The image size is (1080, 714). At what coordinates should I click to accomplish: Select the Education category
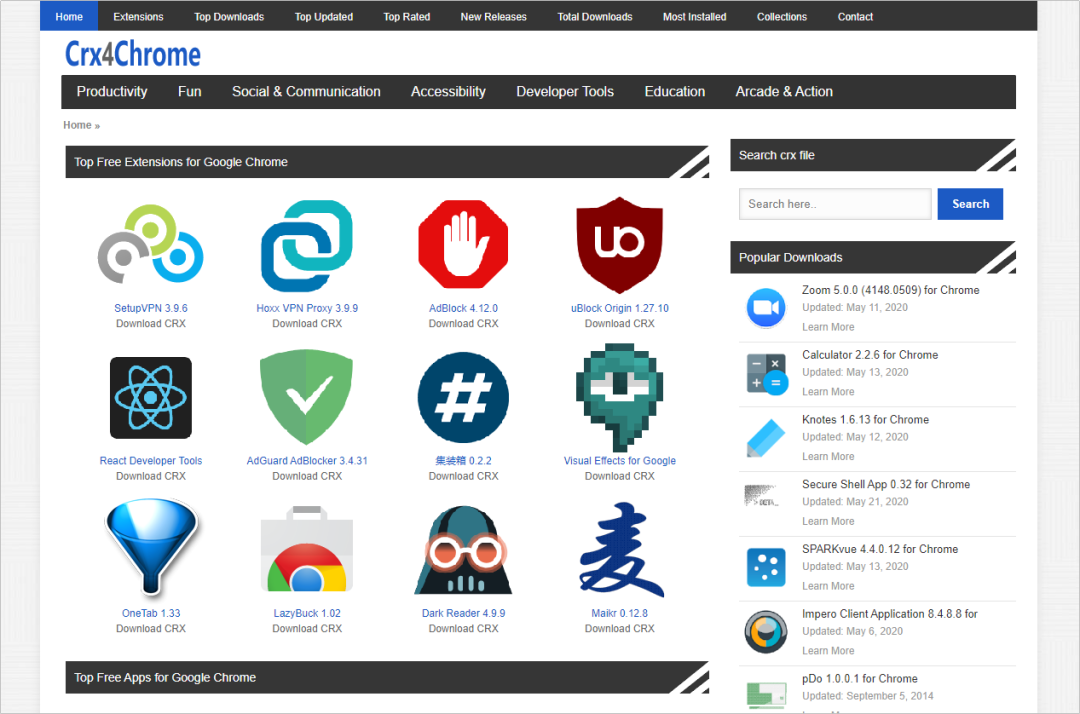click(674, 92)
